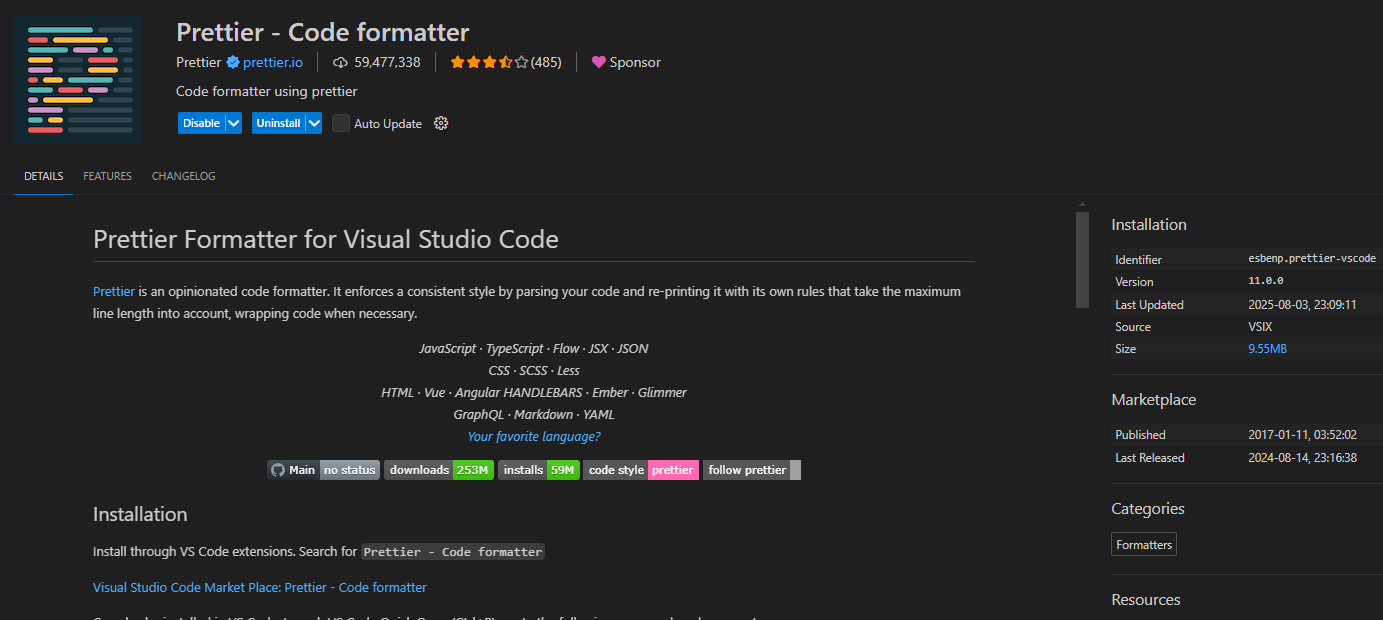Open the extension settings gear icon
The height and width of the screenshot is (620, 1383).
coord(441,123)
